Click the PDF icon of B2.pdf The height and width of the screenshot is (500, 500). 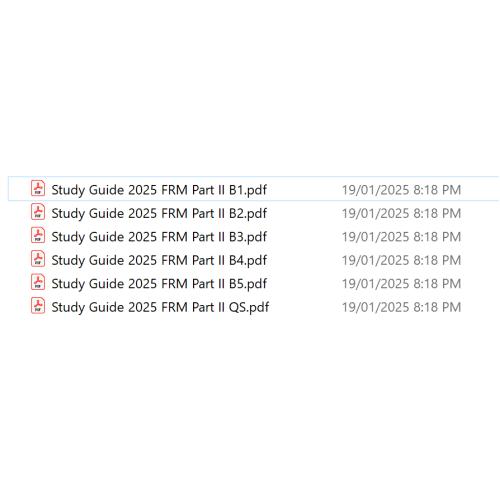[x=38, y=212]
